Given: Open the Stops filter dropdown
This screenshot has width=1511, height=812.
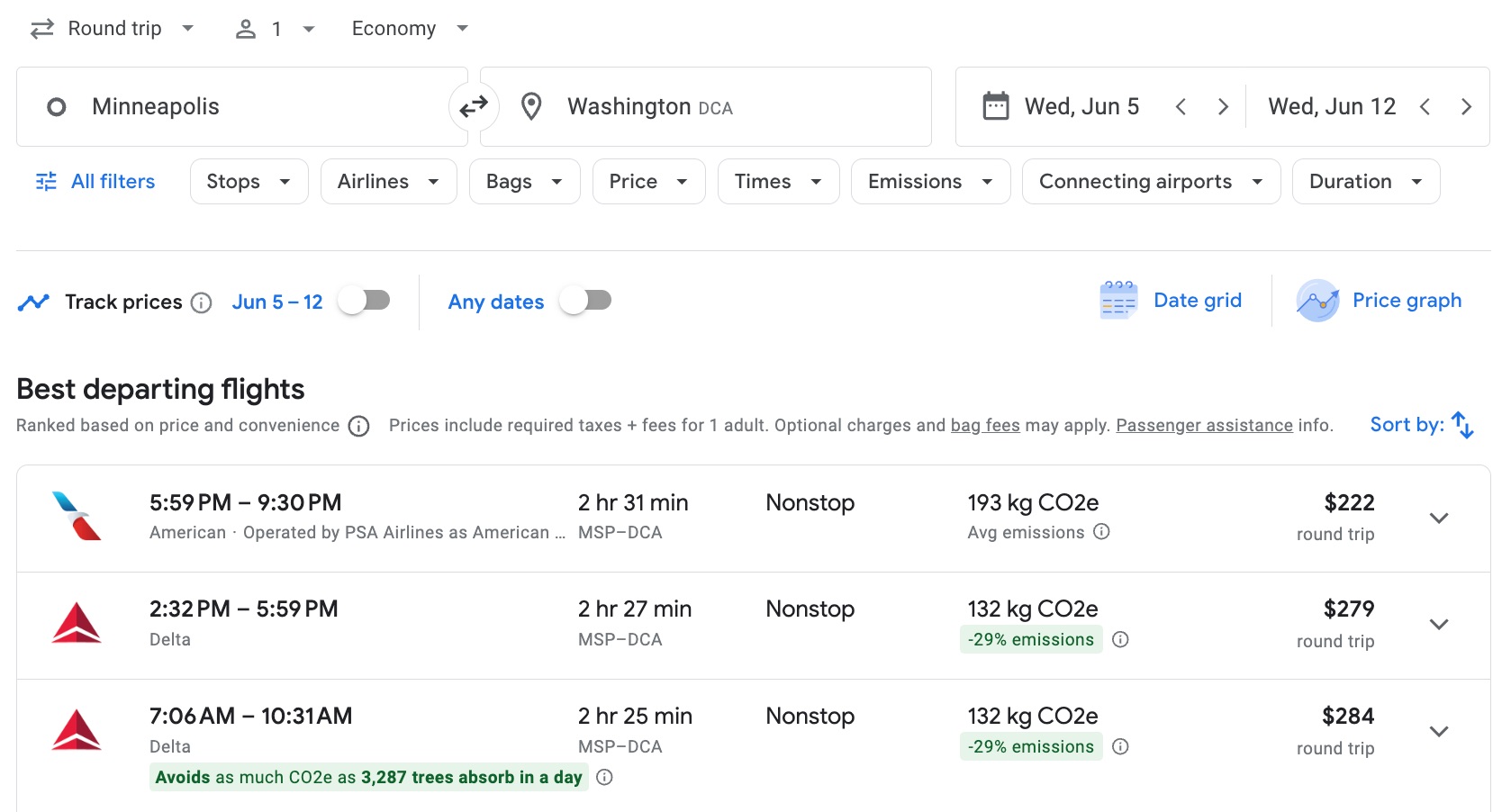Looking at the screenshot, I should tap(249, 181).
